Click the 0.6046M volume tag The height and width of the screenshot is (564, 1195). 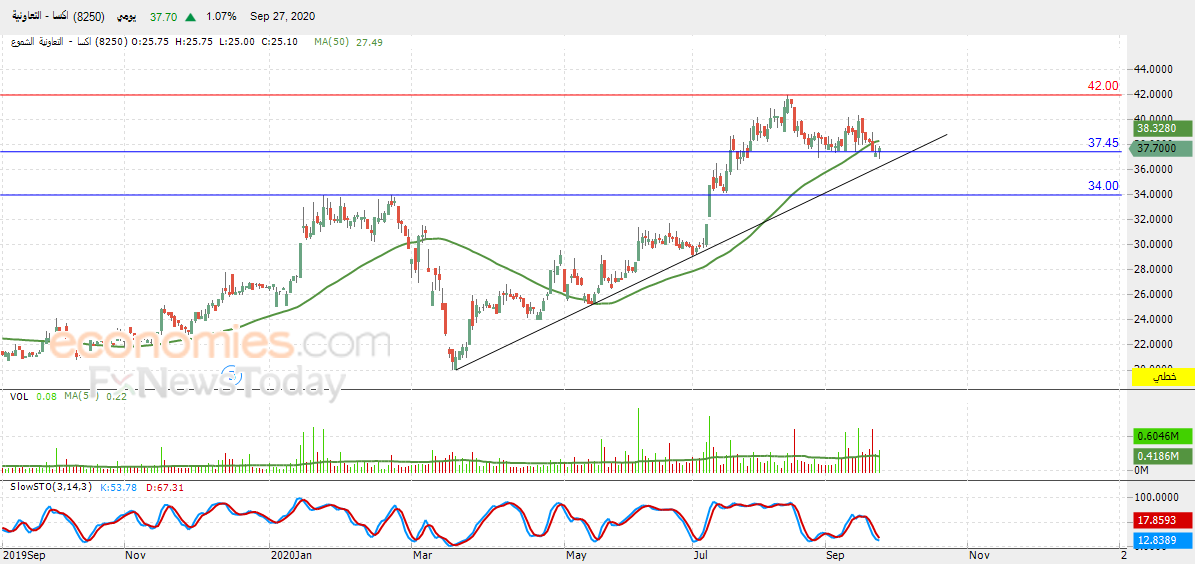coord(1162,437)
